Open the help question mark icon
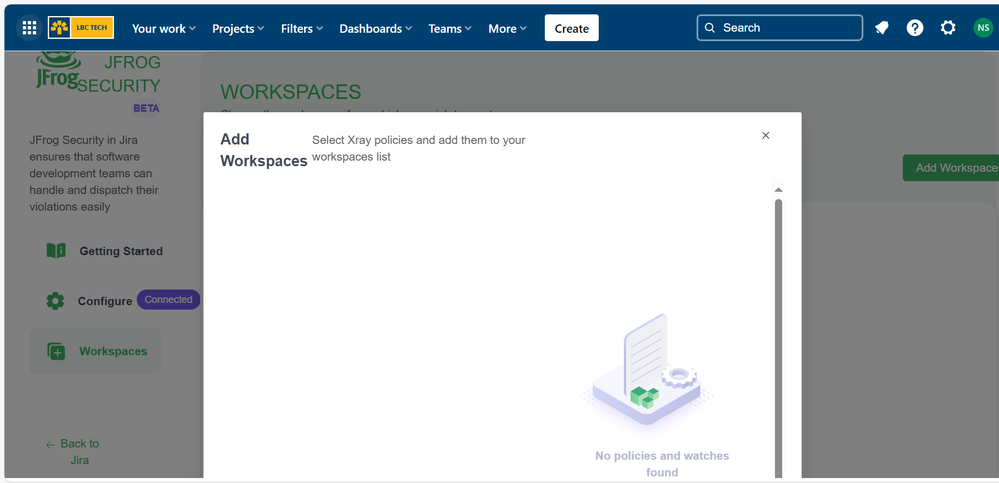This screenshot has height=483, width=999. (915, 28)
